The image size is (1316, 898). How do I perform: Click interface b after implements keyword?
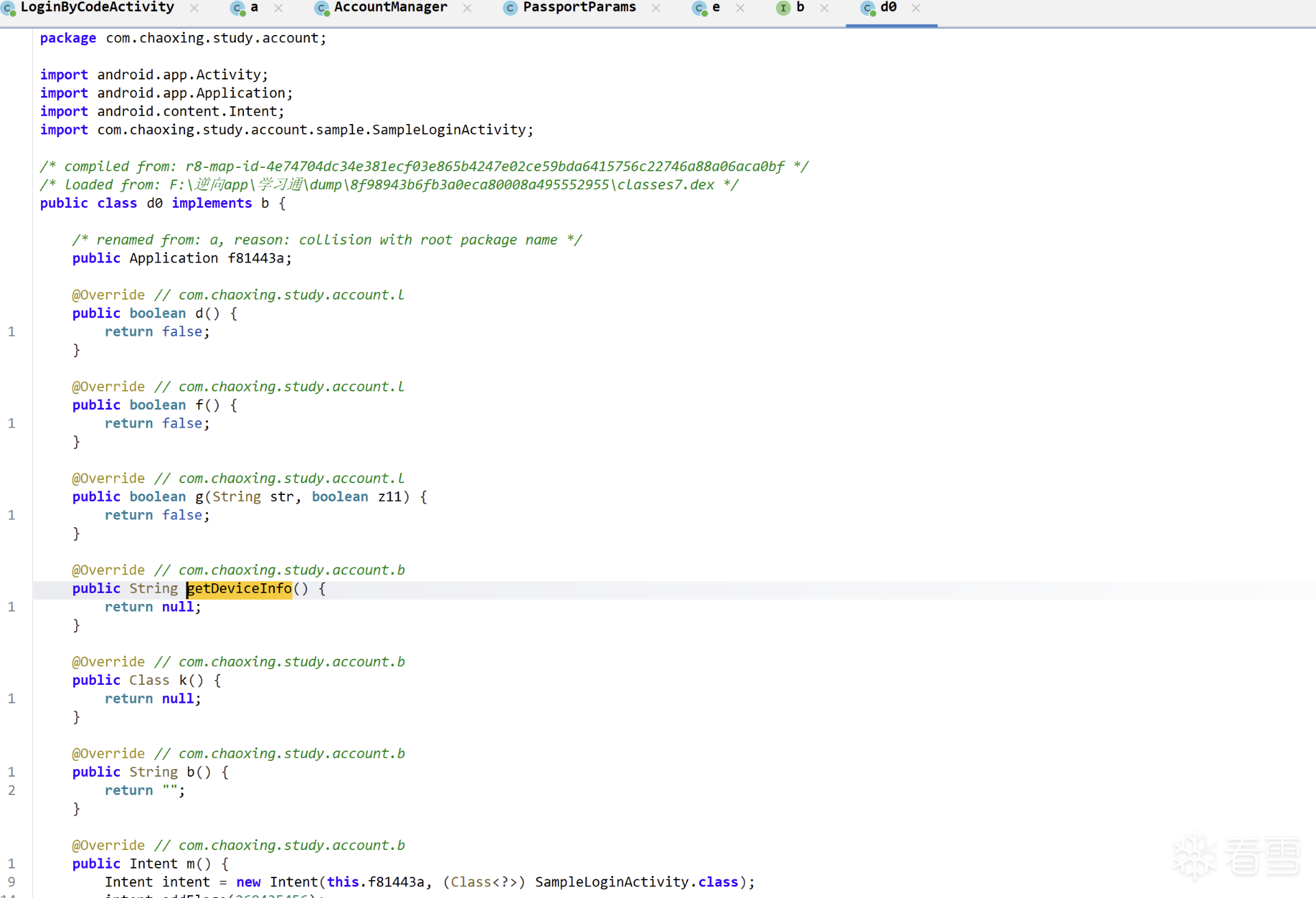(265, 204)
